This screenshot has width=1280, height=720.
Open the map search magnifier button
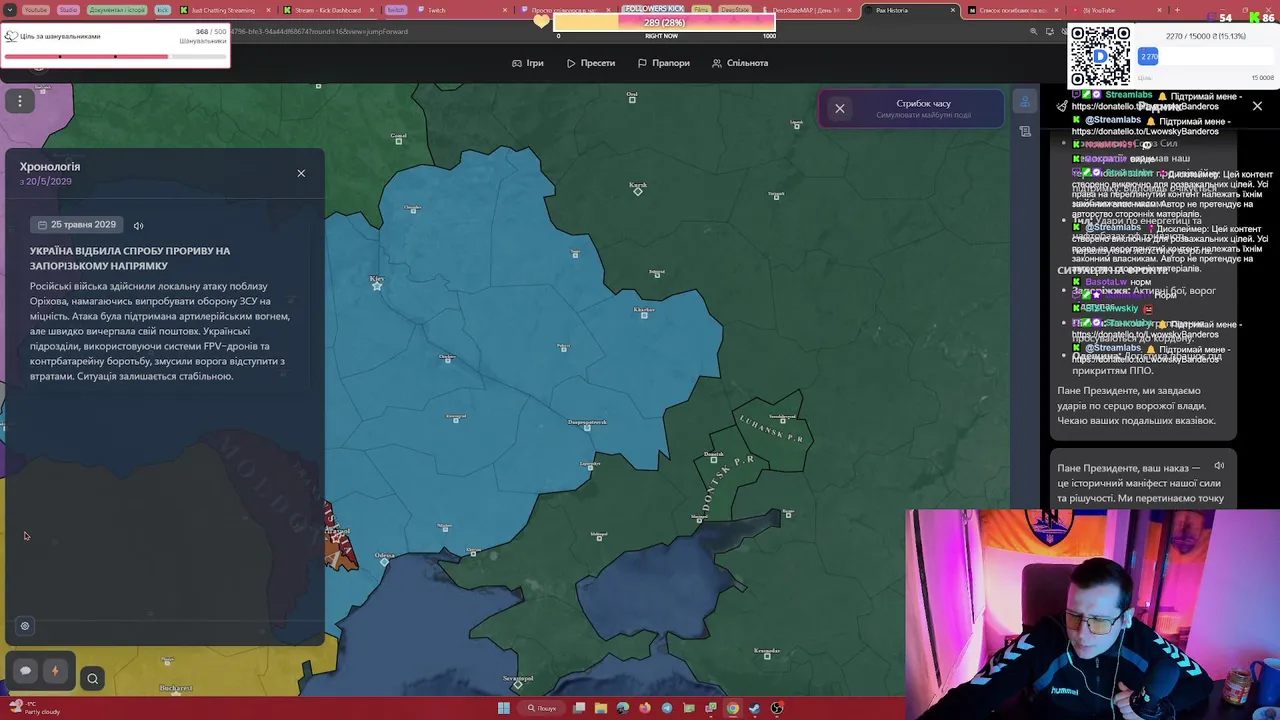pos(92,679)
